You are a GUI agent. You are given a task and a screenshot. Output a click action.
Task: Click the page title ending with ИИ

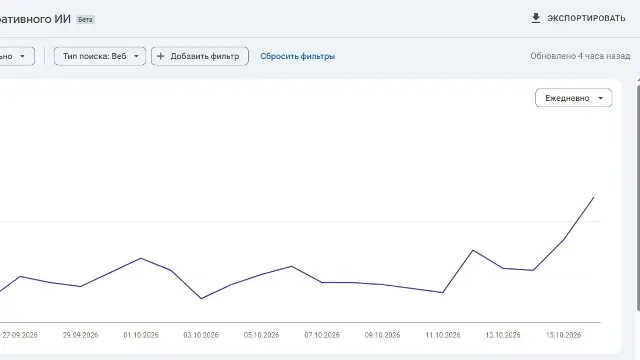[35, 19]
